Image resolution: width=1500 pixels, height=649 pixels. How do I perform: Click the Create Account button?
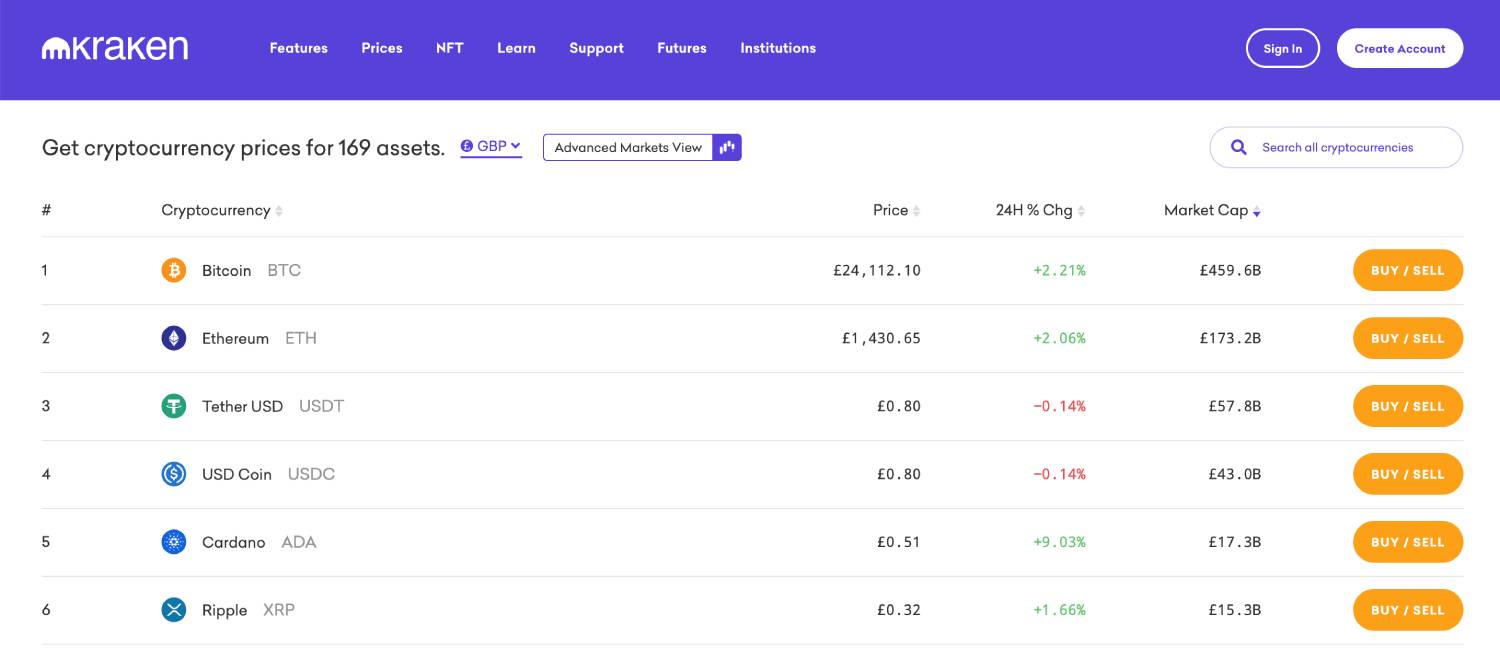(x=1400, y=48)
